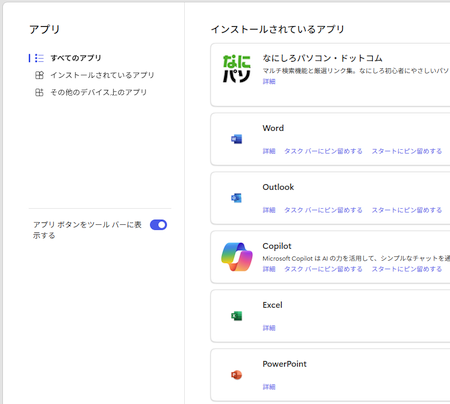Image resolution: width=450 pixels, height=404 pixels.
Task: Pin Copilot to Start link
Action: click(x=407, y=269)
